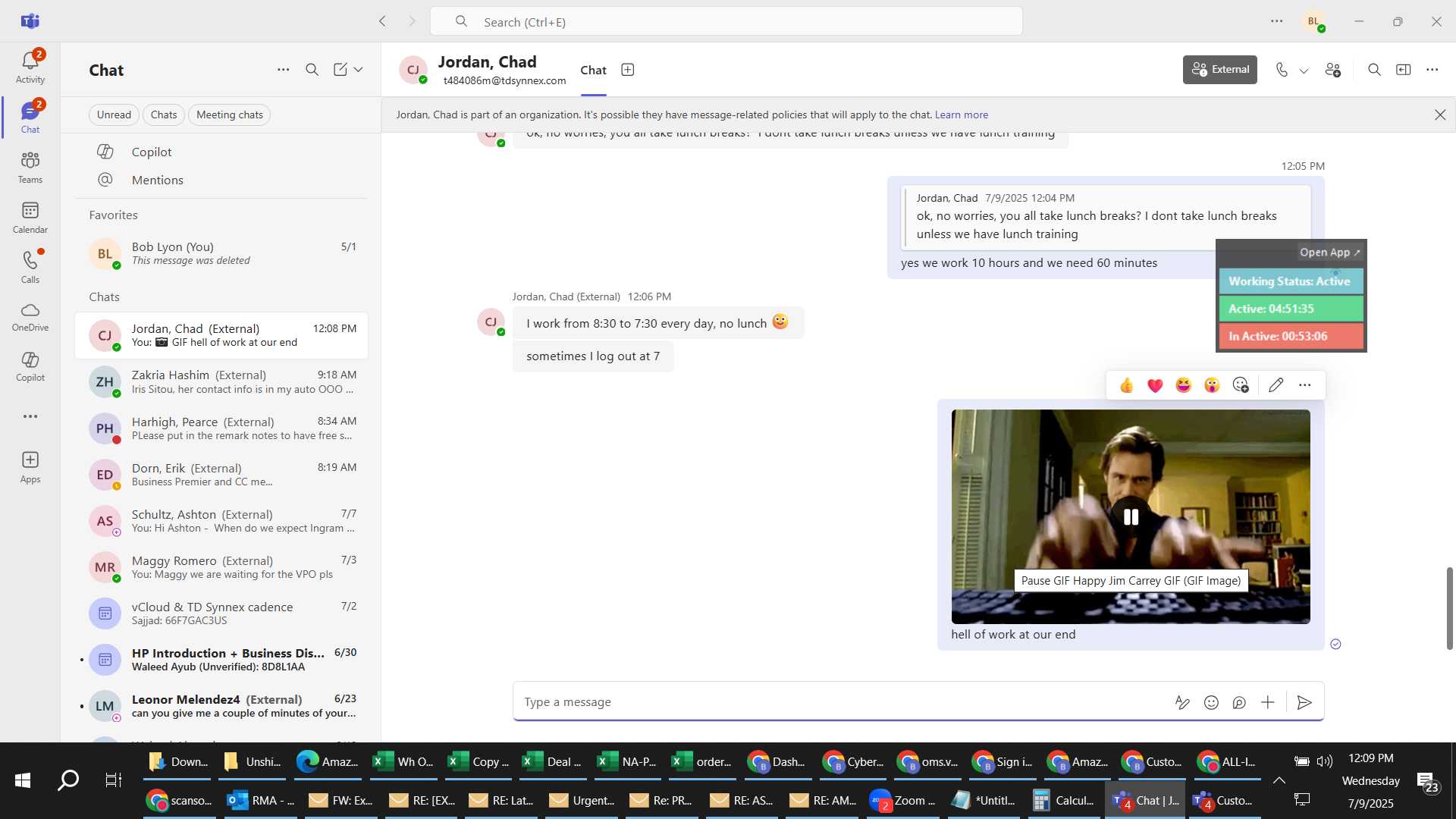Open message more options menu
Screen dimensions: 1456x819
(x=1305, y=385)
